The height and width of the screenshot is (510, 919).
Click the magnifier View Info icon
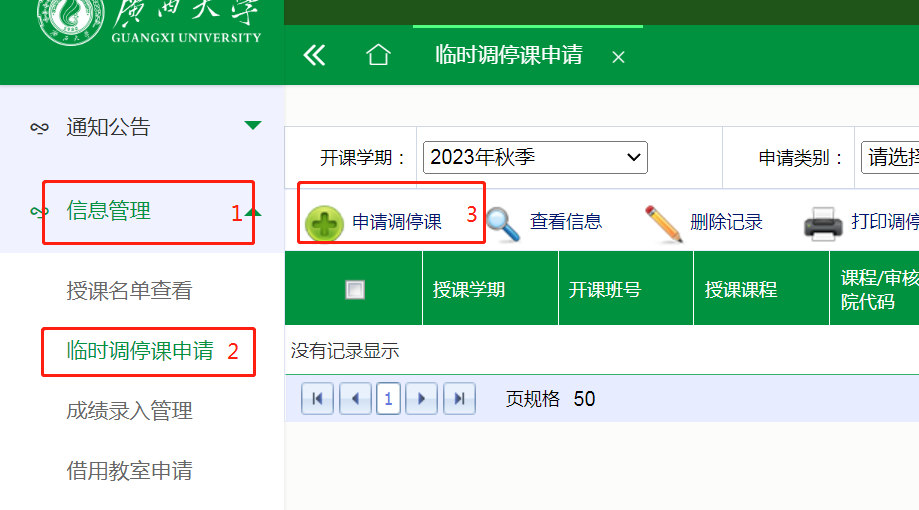point(503,223)
